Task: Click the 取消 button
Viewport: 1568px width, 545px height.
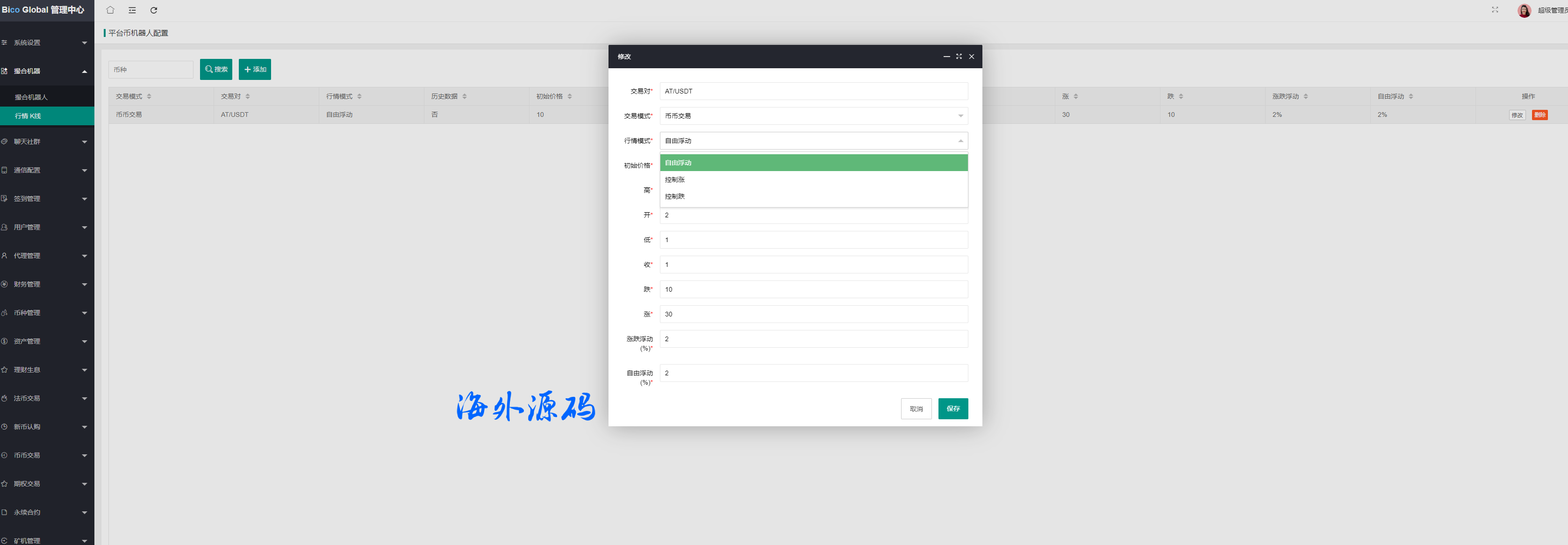Action: coord(916,409)
